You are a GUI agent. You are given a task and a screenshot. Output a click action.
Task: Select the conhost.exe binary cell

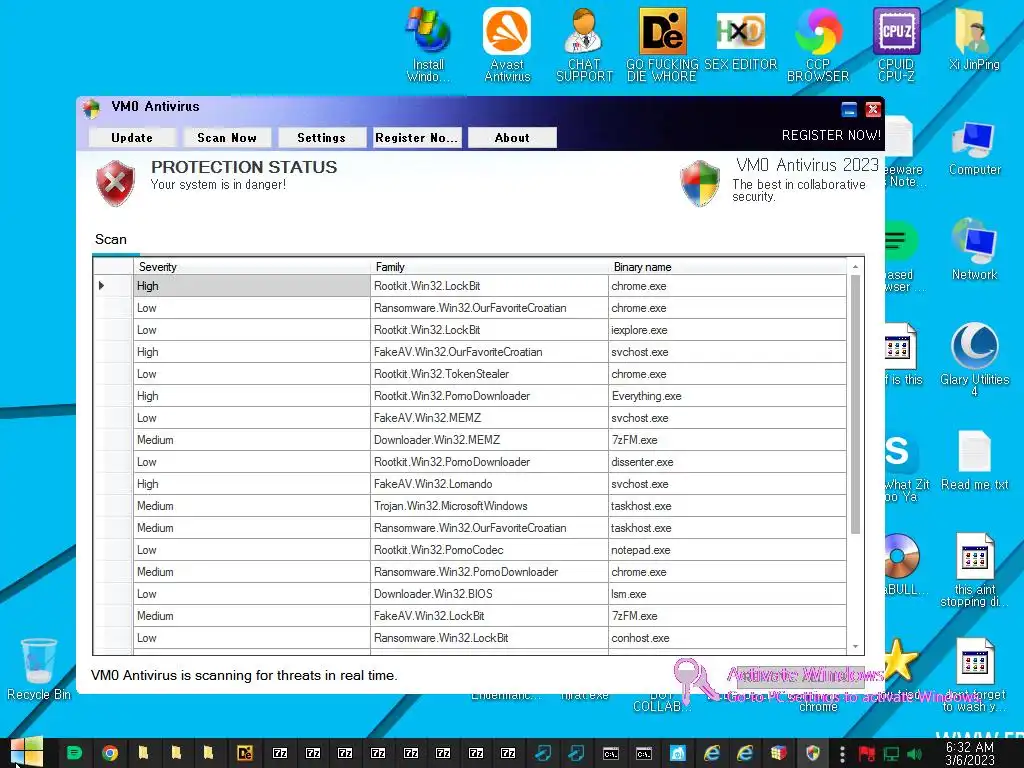727,638
